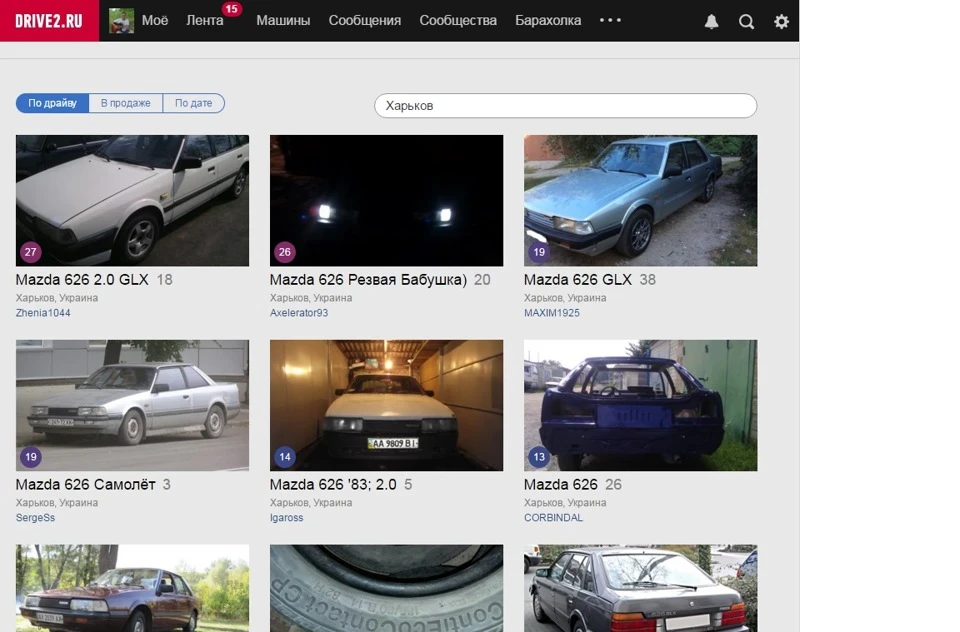The width and height of the screenshot is (960, 632).
Task: Click the 26 badge on Резвая Бабушка photo
Action: pyautogui.click(x=285, y=252)
